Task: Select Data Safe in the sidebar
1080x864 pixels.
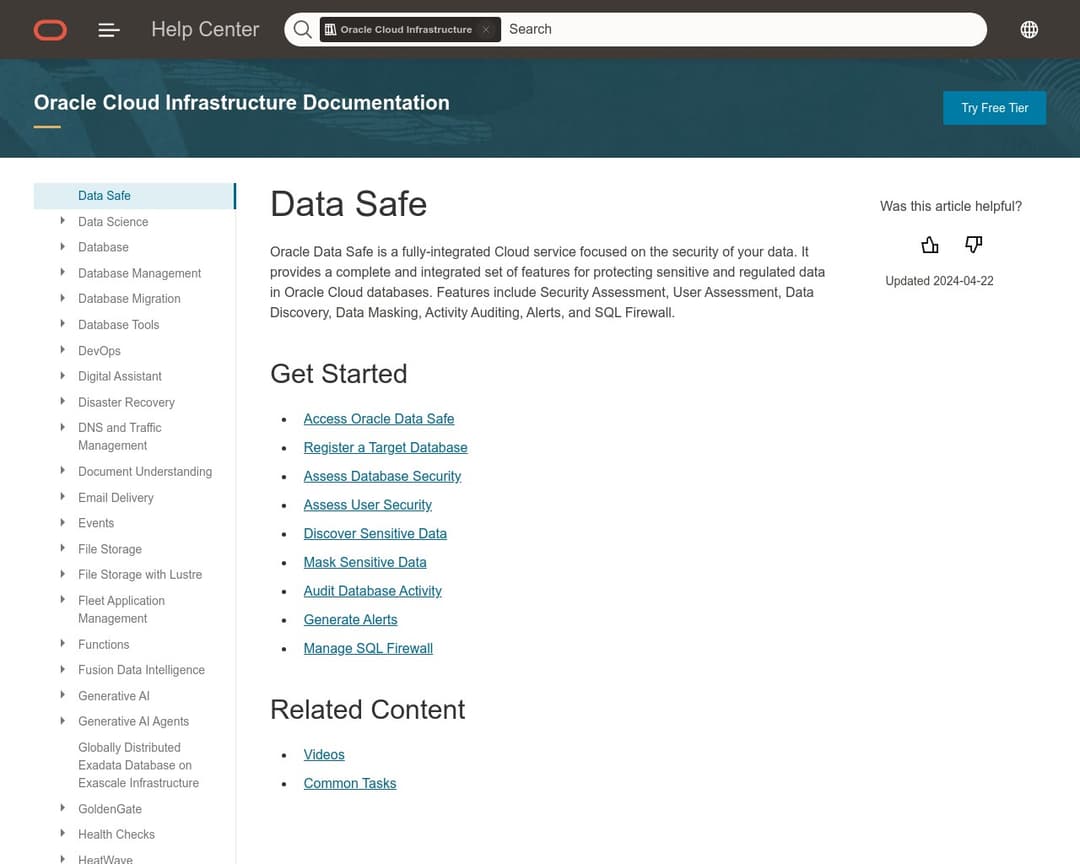Action: click(x=104, y=196)
